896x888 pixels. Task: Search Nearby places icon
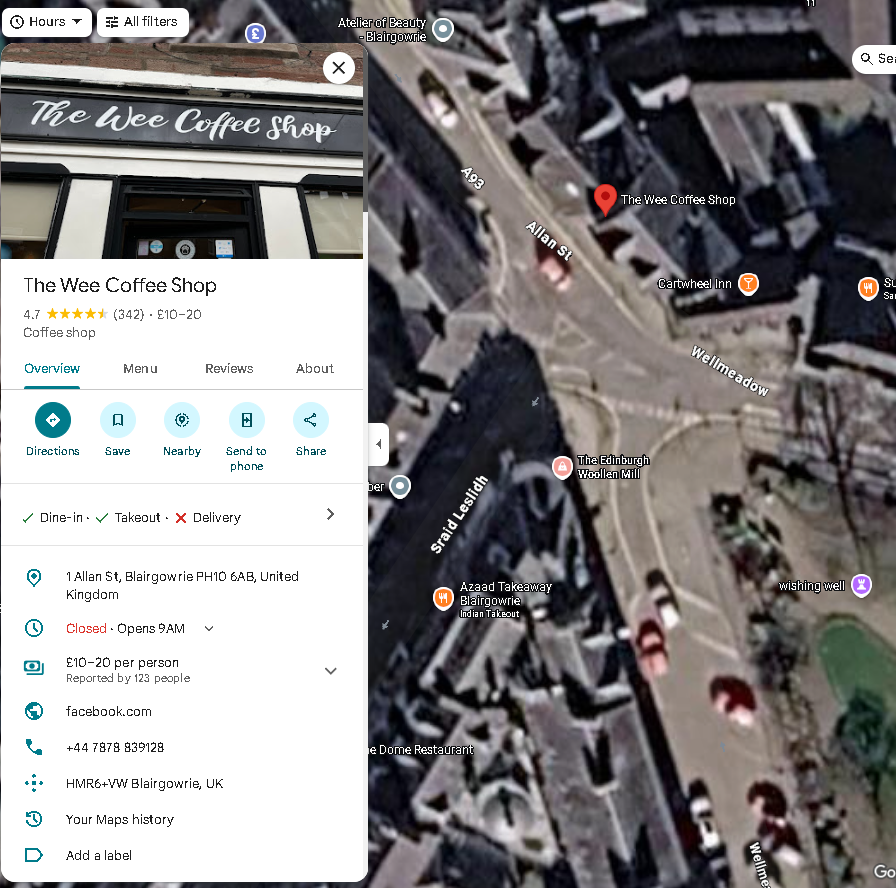coord(182,421)
